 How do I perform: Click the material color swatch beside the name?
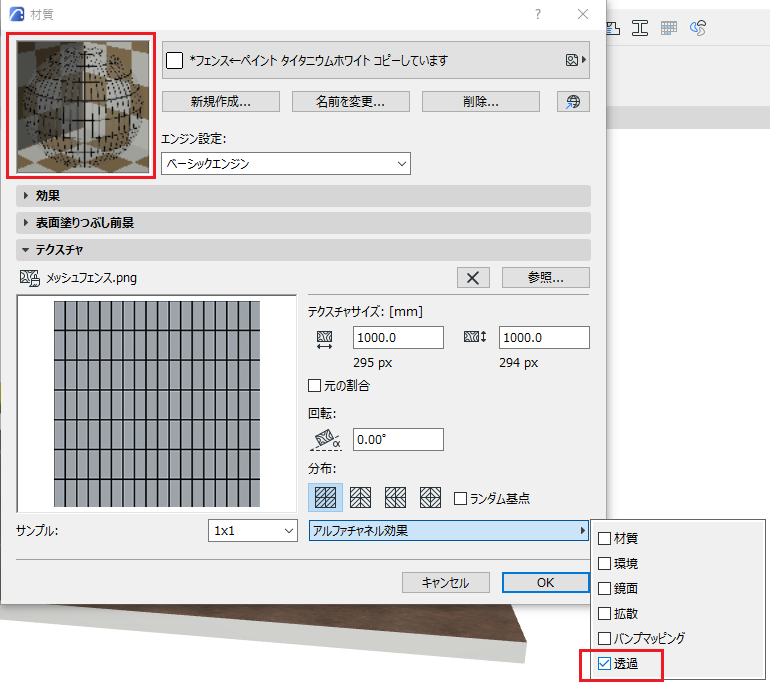[x=174, y=61]
